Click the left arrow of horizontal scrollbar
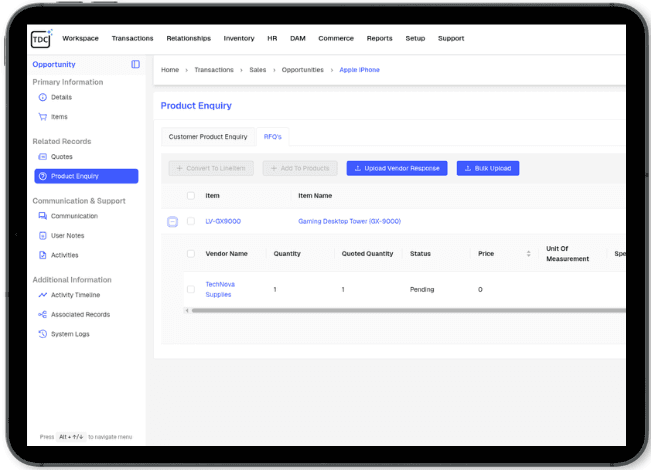Screen dimensions: 651x470 (x=187, y=310)
